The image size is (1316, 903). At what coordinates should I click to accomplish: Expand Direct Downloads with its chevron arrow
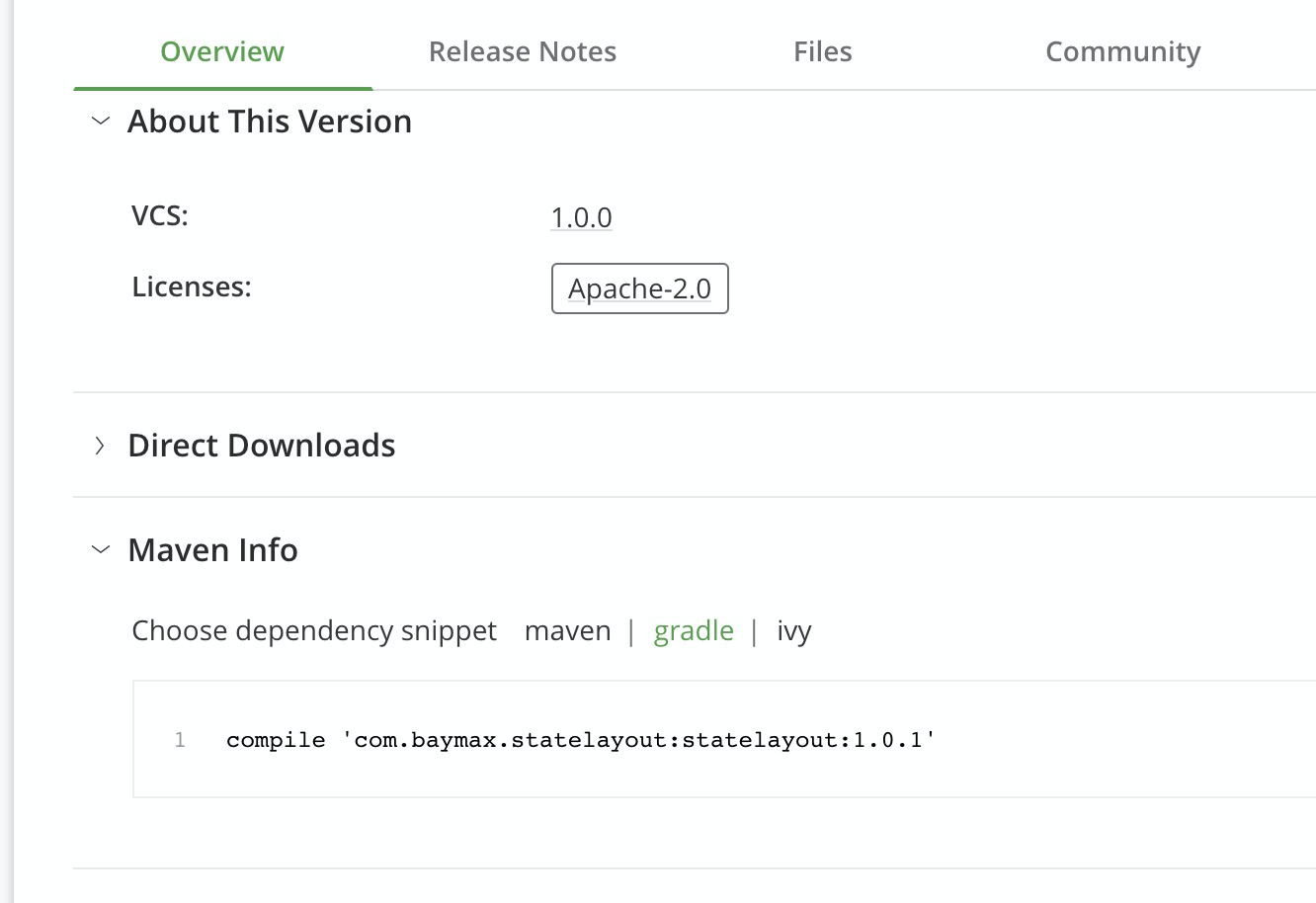tap(100, 446)
